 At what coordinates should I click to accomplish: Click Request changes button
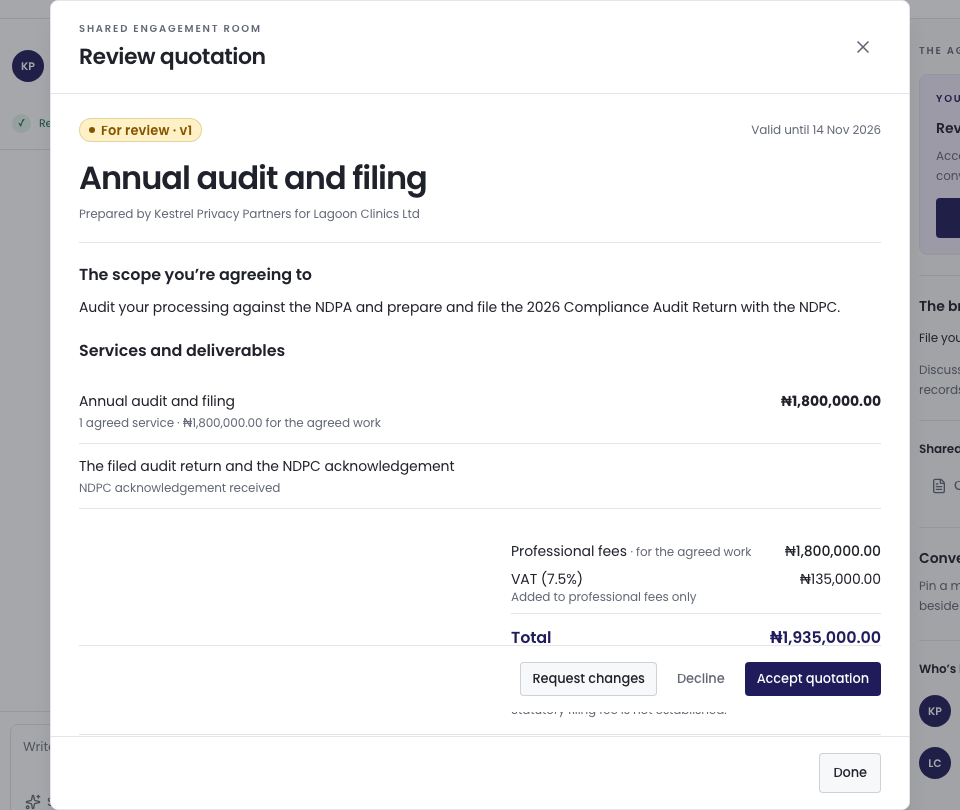click(x=588, y=678)
